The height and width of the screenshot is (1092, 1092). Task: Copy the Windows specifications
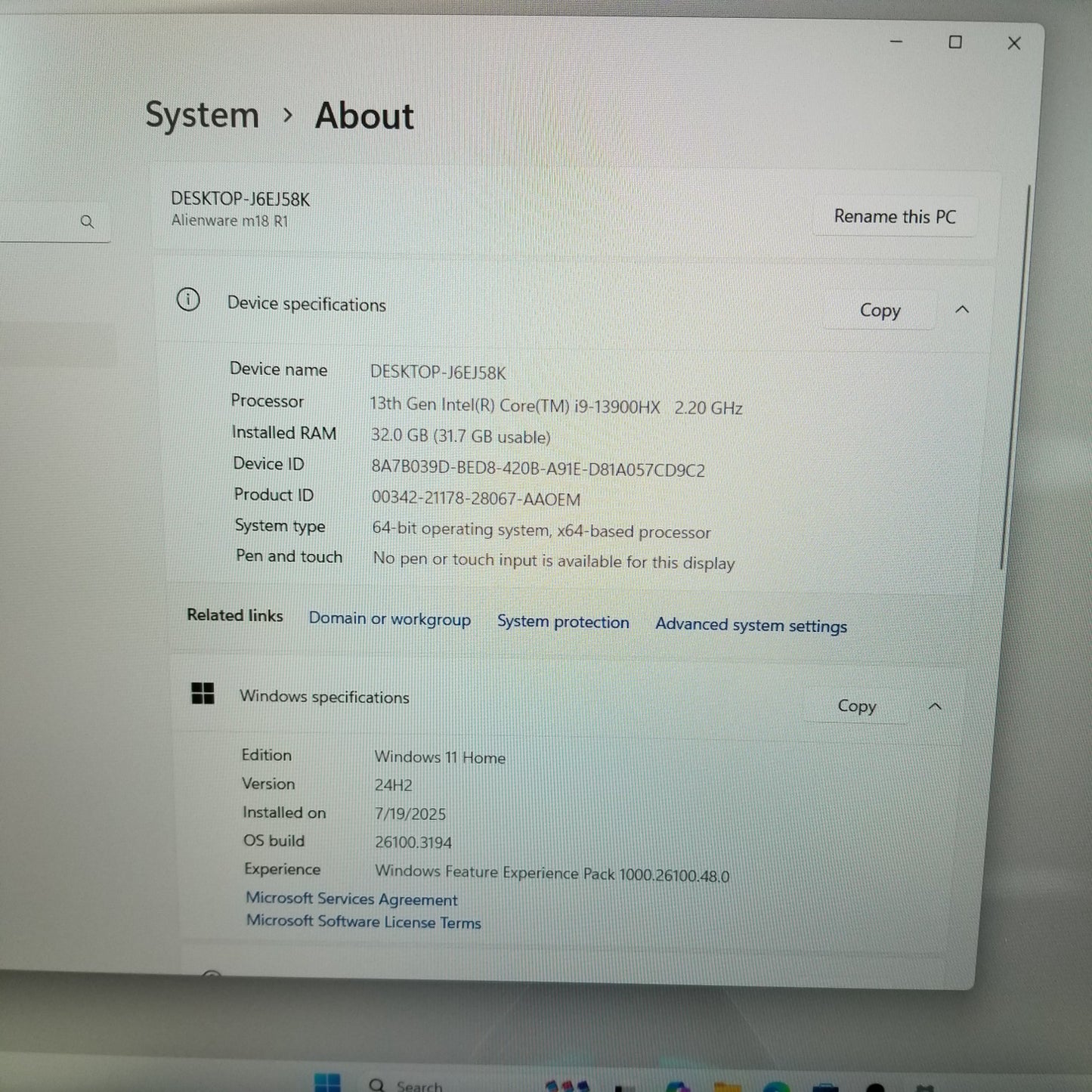857,706
